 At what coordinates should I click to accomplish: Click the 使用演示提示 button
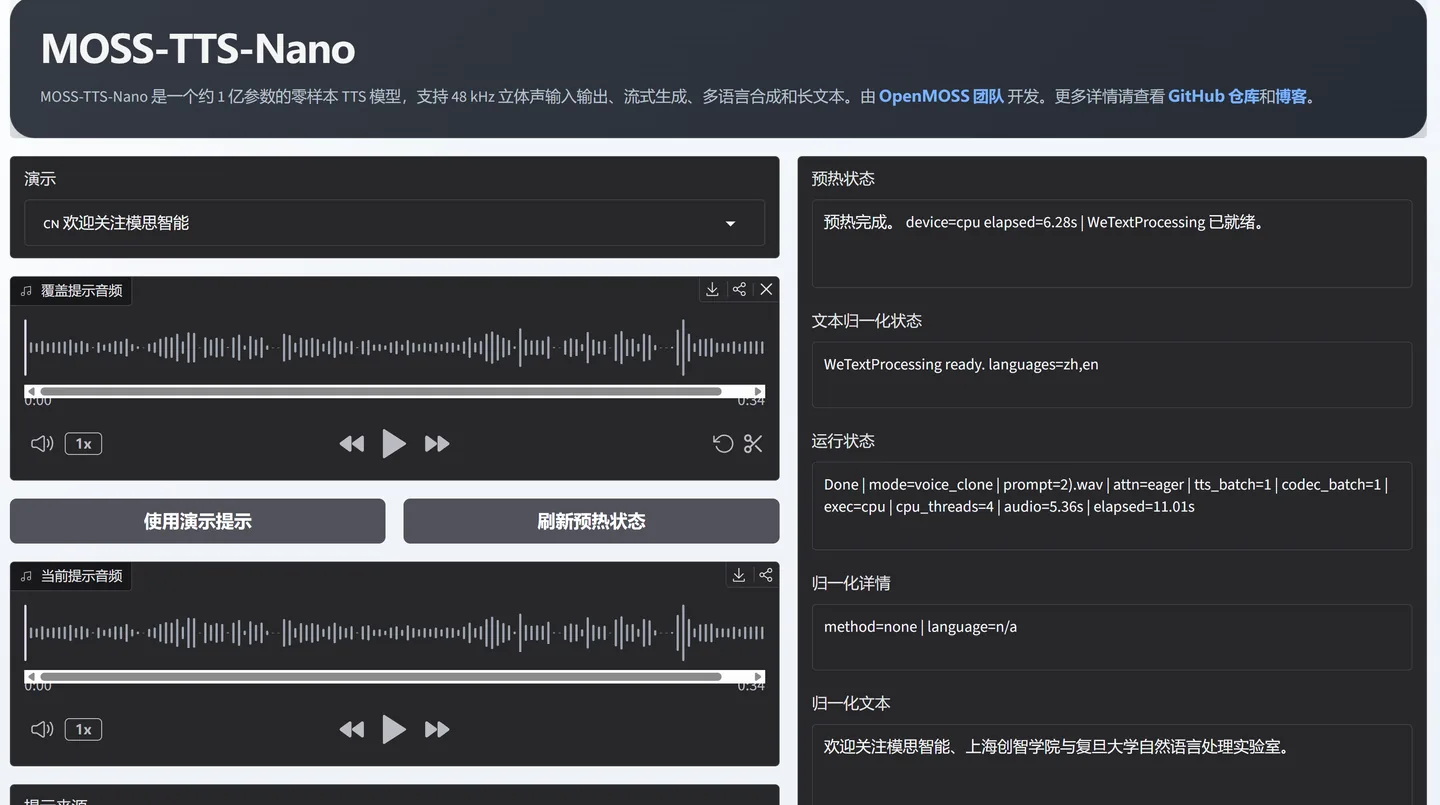tap(198, 521)
